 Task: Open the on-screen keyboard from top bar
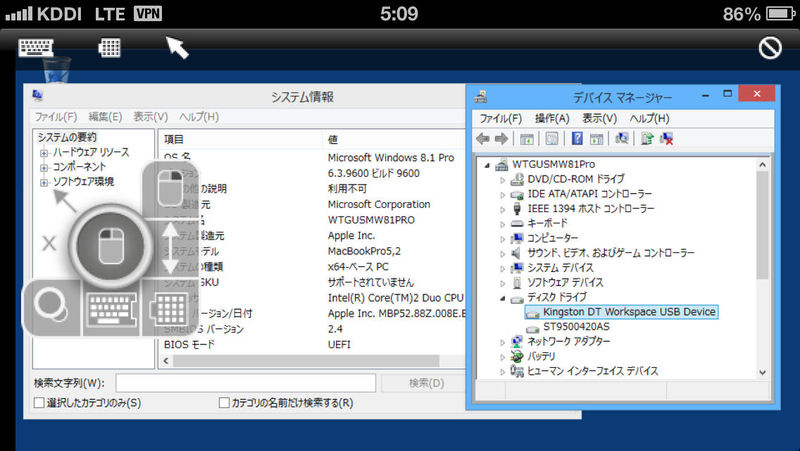tap(36, 48)
